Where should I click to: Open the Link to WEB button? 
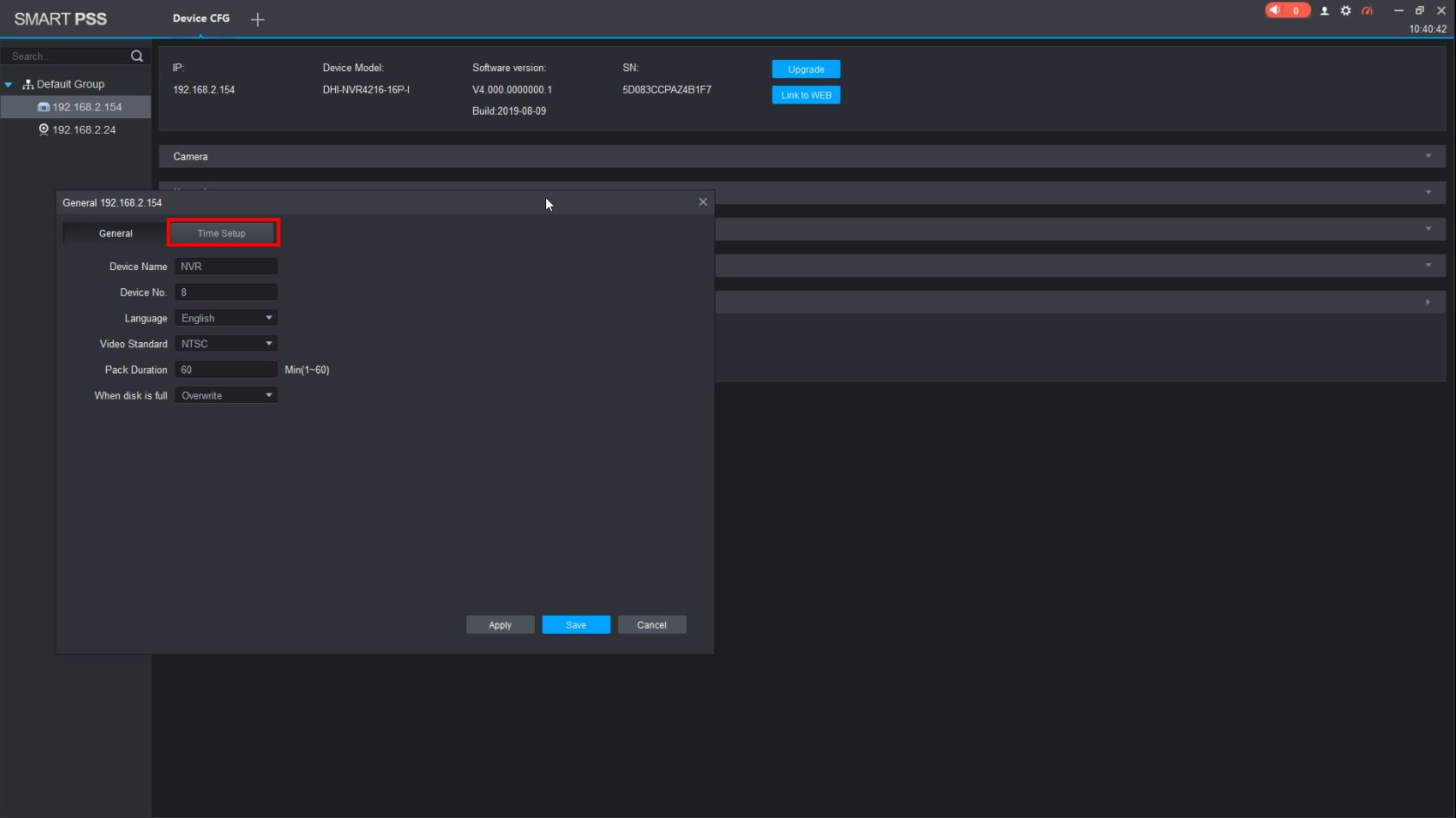coord(806,96)
